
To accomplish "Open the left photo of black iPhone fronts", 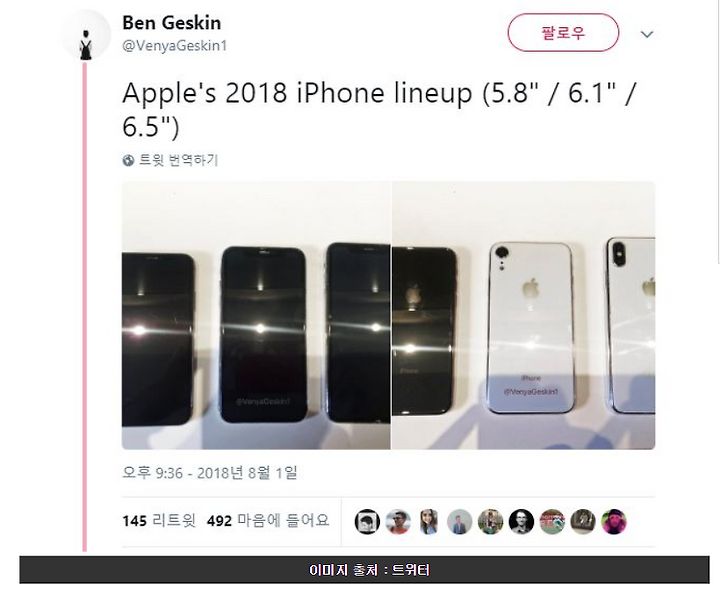I will tap(256, 315).
